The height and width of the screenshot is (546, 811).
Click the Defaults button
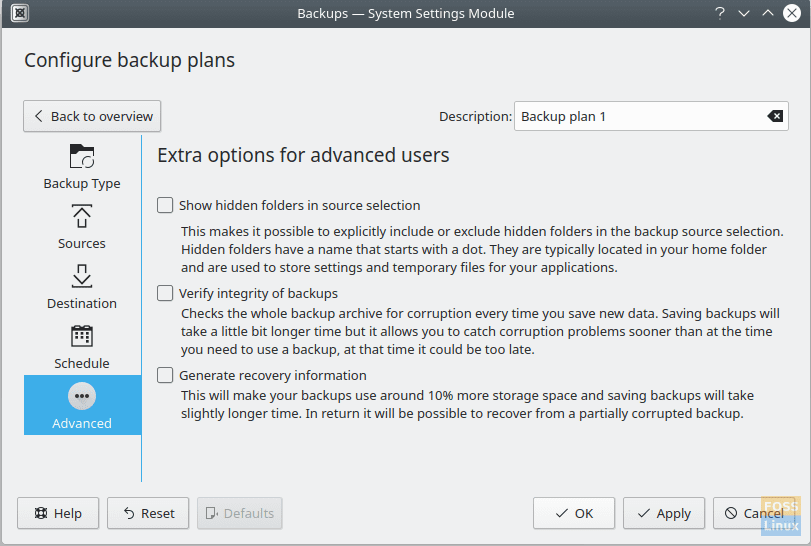point(239,513)
